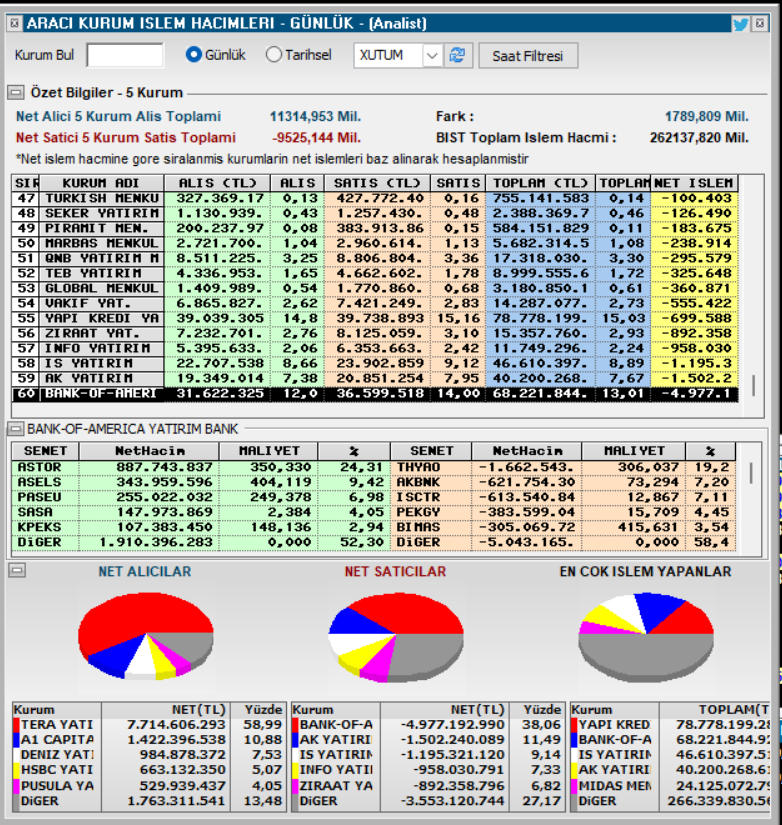
Task: Click MIDAS MEN in most active legend
Action: tap(615, 786)
